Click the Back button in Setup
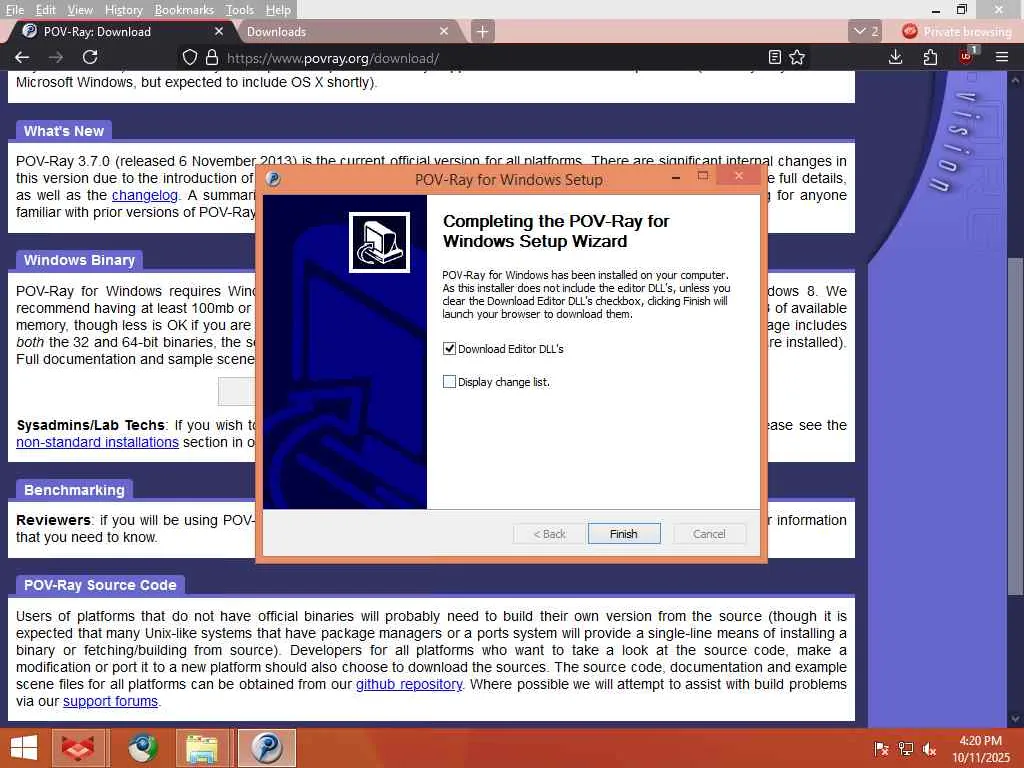The height and width of the screenshot is (768, 1024). click(x=549, y=534)
